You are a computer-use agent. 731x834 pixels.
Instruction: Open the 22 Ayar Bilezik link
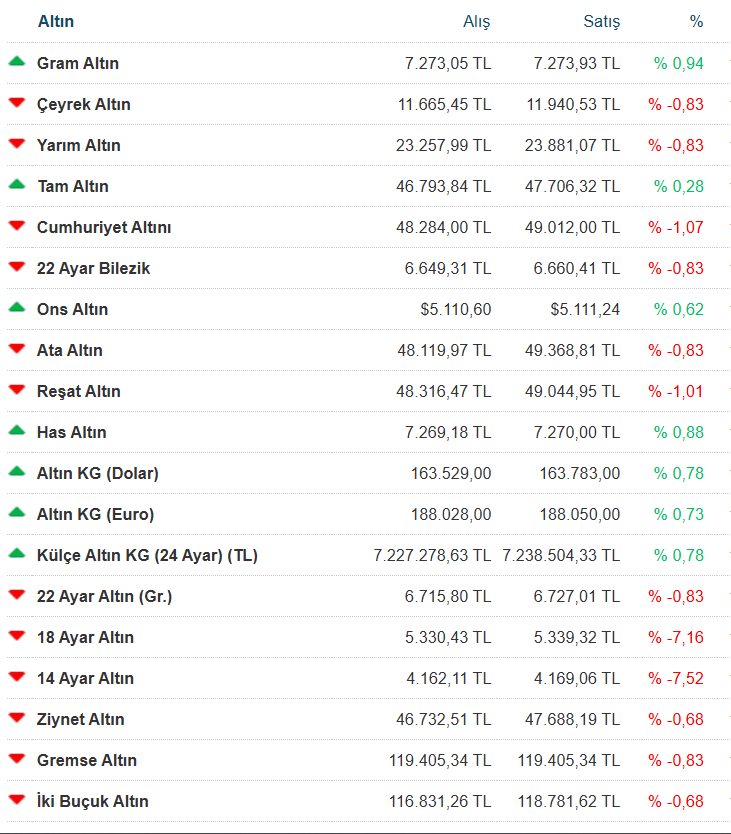click(x=94, y=268)
